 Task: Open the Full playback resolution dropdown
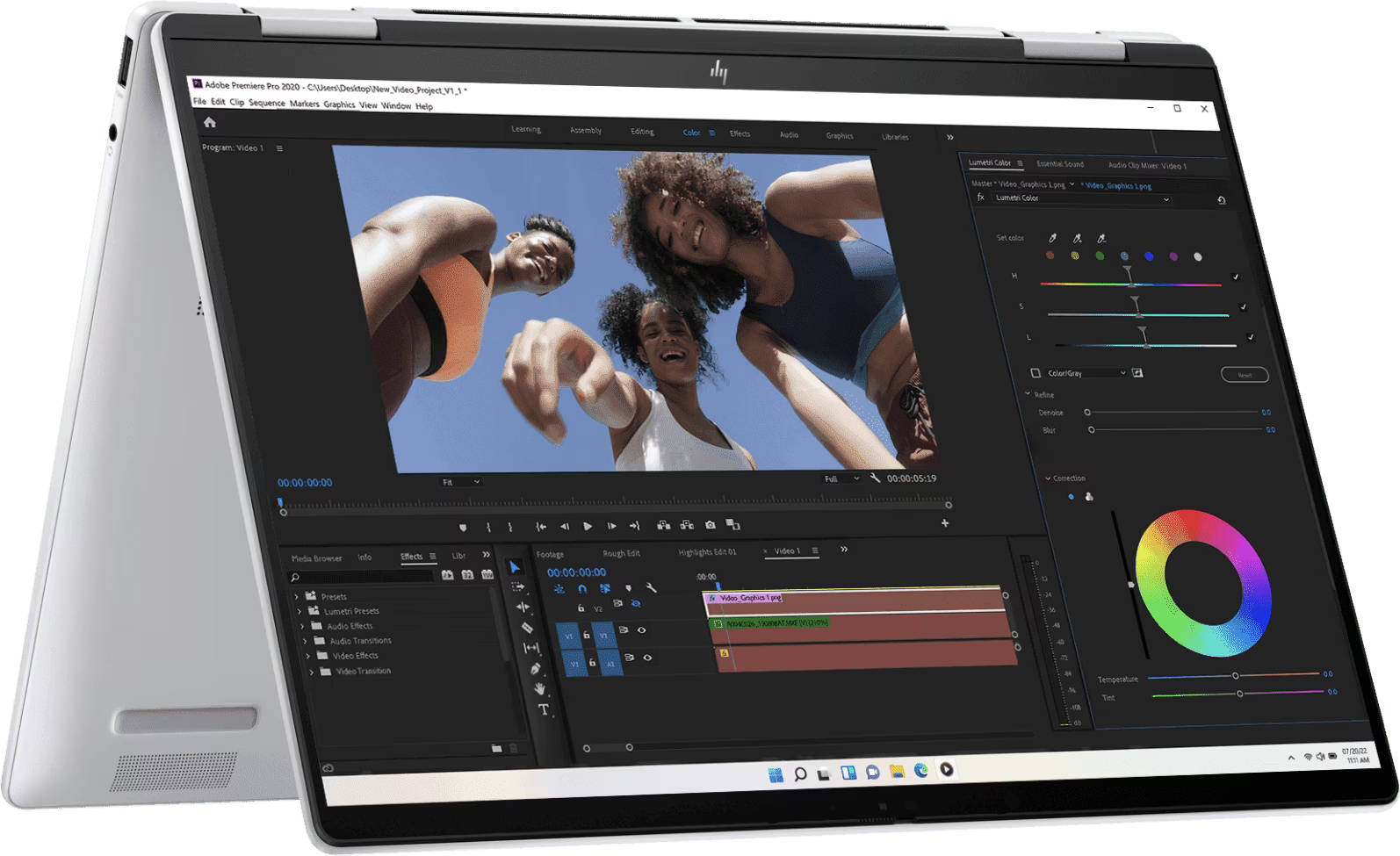point(841,478)
